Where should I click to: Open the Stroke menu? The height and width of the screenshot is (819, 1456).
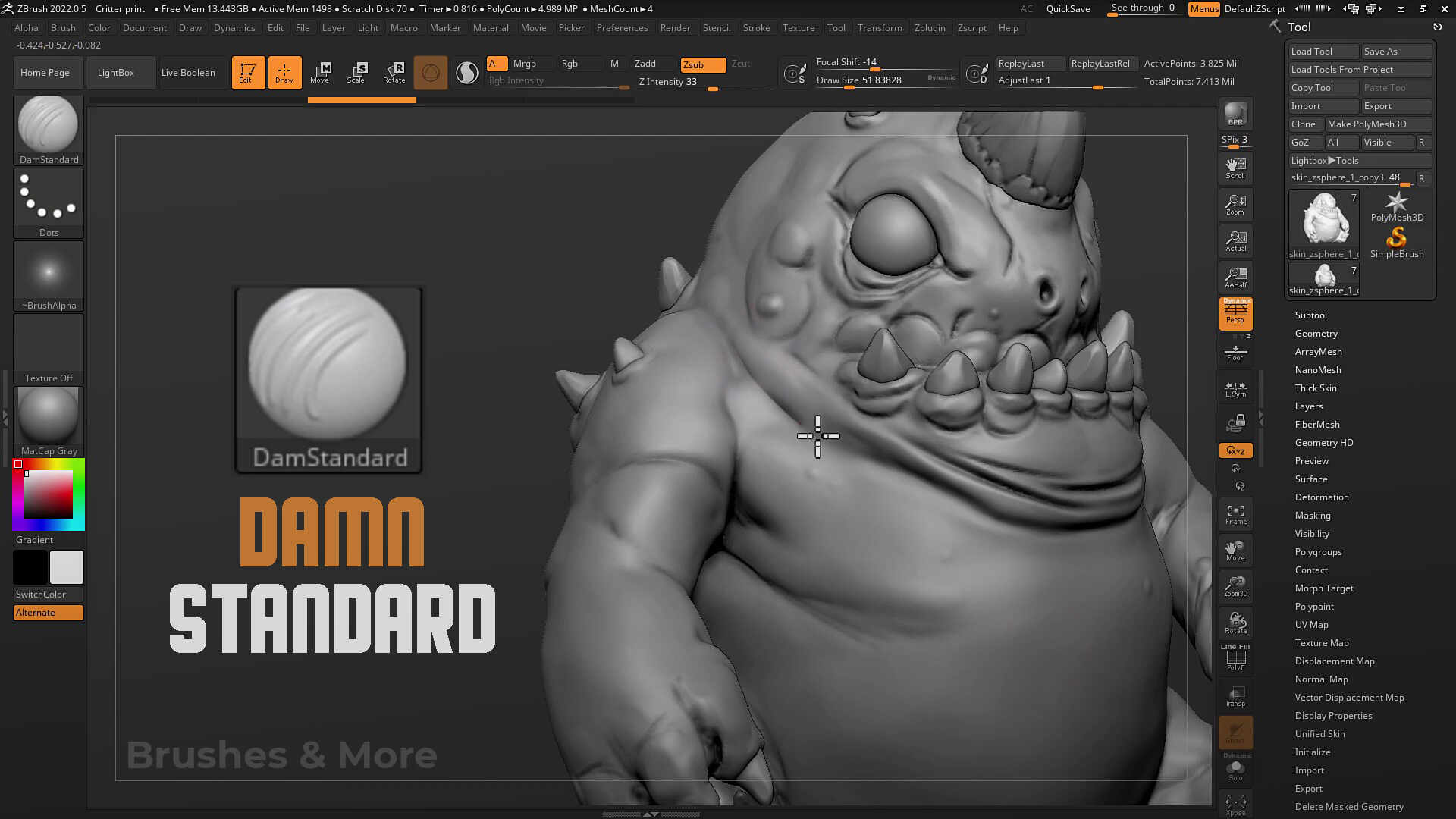click(756, 28)
